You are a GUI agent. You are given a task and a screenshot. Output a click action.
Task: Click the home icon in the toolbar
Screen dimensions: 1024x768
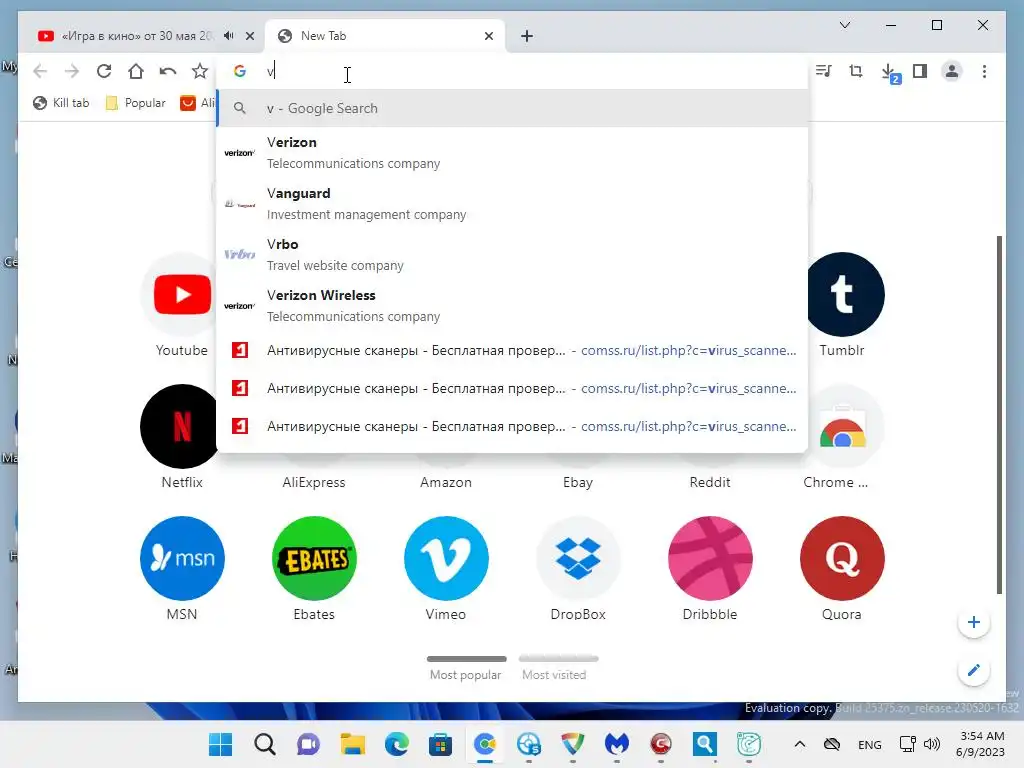point(136,71)
